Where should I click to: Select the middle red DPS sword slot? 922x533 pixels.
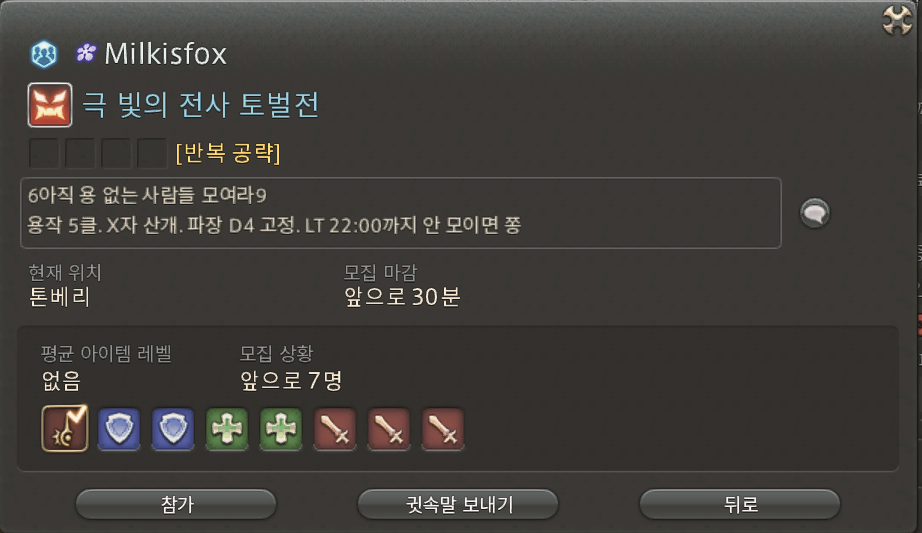pyautogui.click(x=389, y=429)
